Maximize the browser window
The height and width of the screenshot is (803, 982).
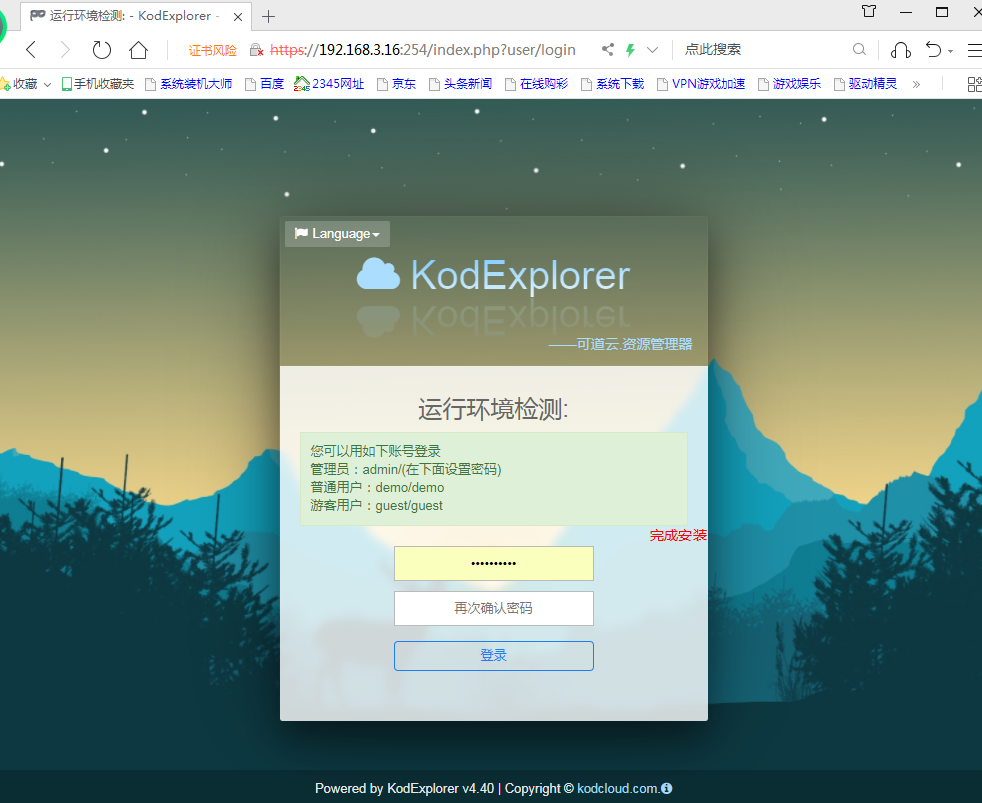(x=942, y=12)
